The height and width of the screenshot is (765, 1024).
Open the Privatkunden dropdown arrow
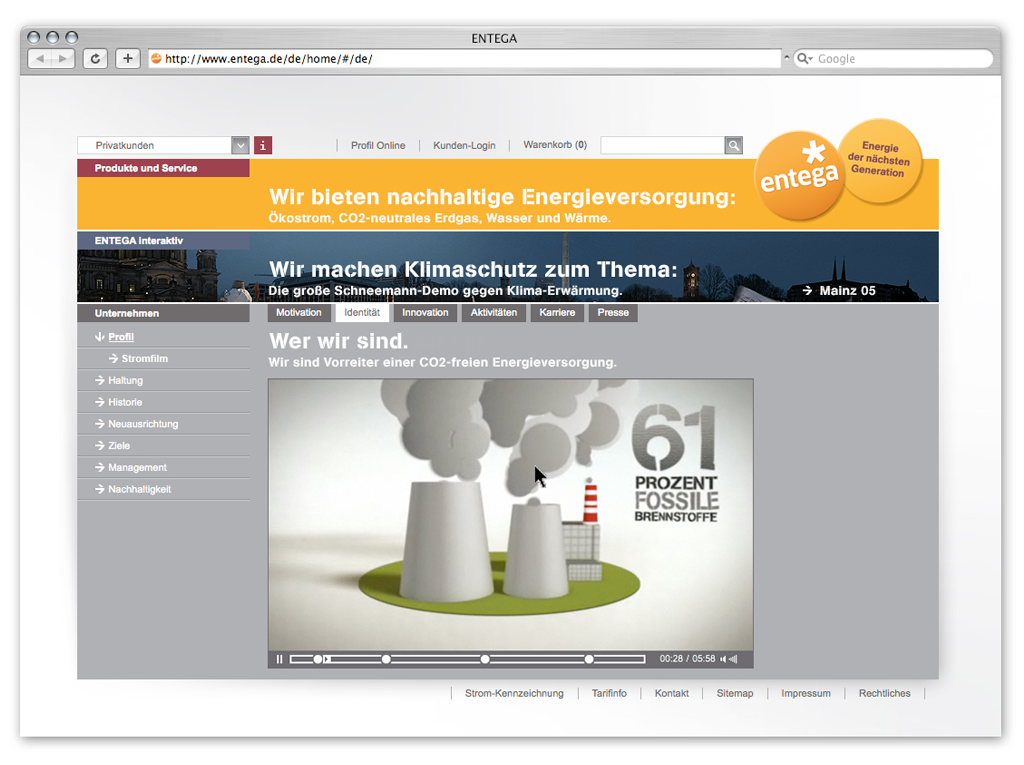[240, 146]
